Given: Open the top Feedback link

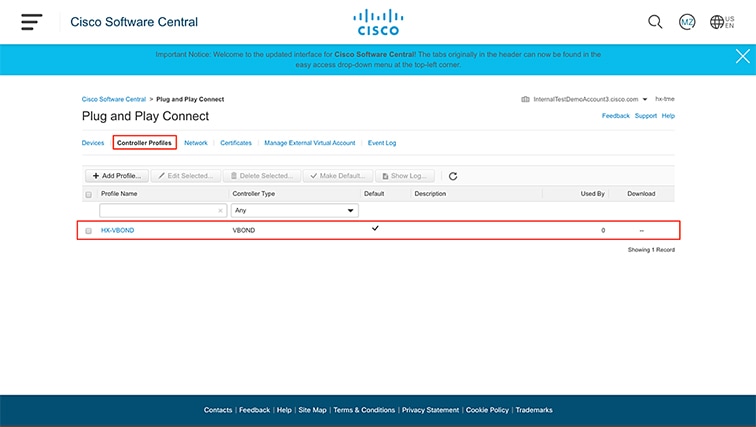Looking at the screenshot, I should pyautogui.click(x=616, y=116).
